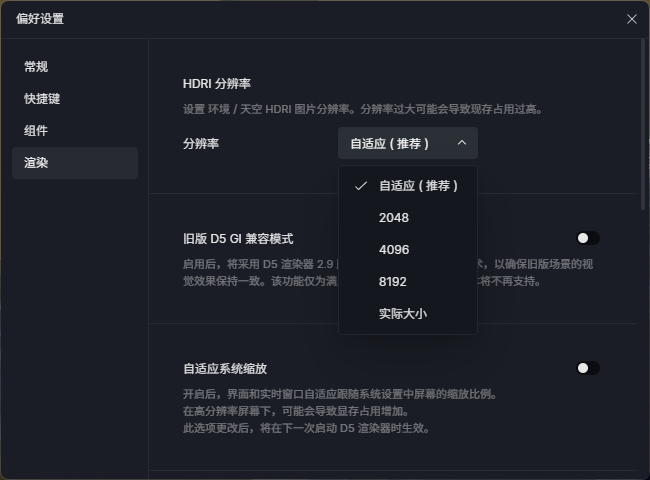Collapse the 分辨率 combo box

click(x=407, y=143)
